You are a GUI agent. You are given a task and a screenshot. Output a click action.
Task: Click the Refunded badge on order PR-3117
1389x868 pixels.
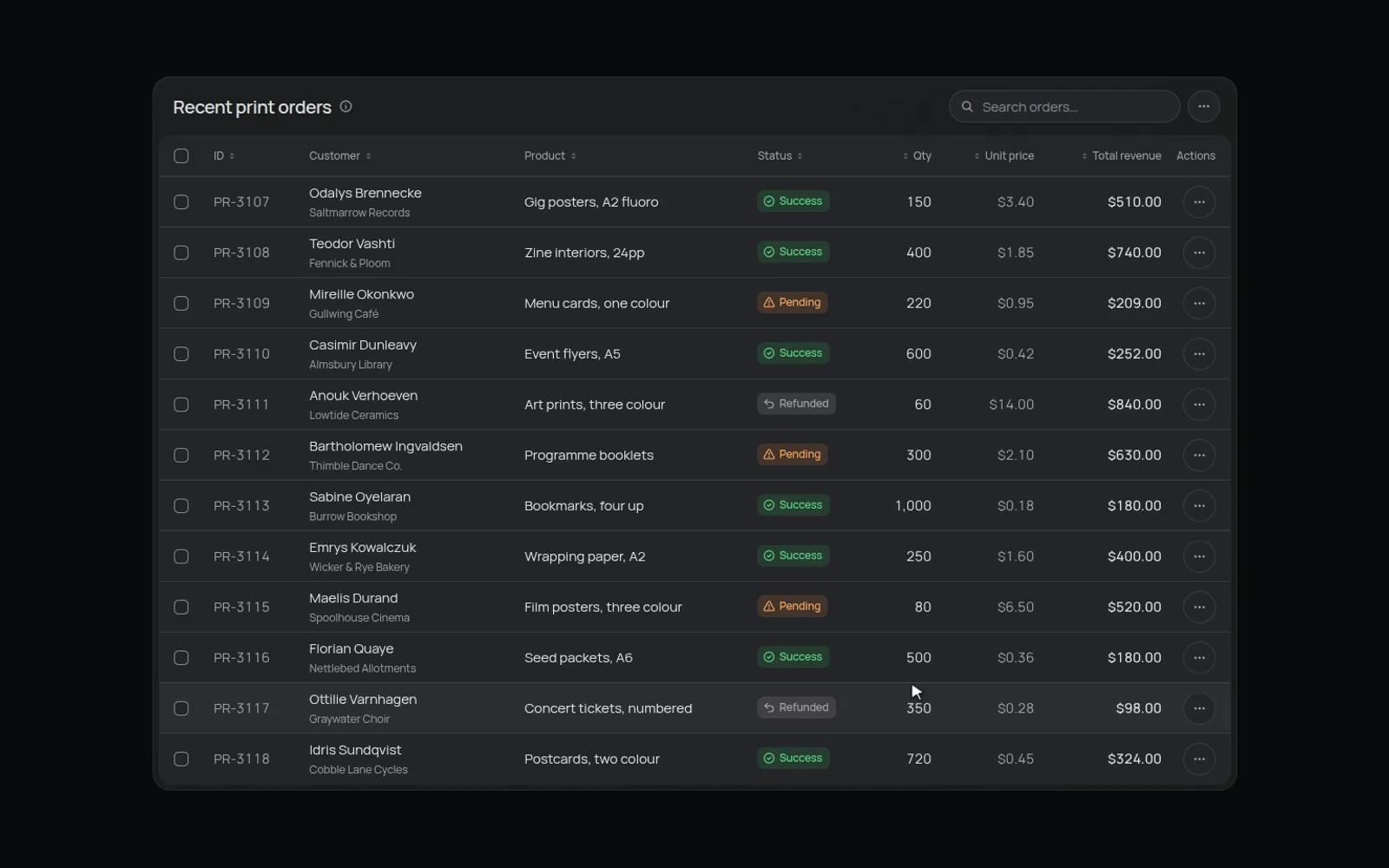pyautogui.click(x=796, y=707)
